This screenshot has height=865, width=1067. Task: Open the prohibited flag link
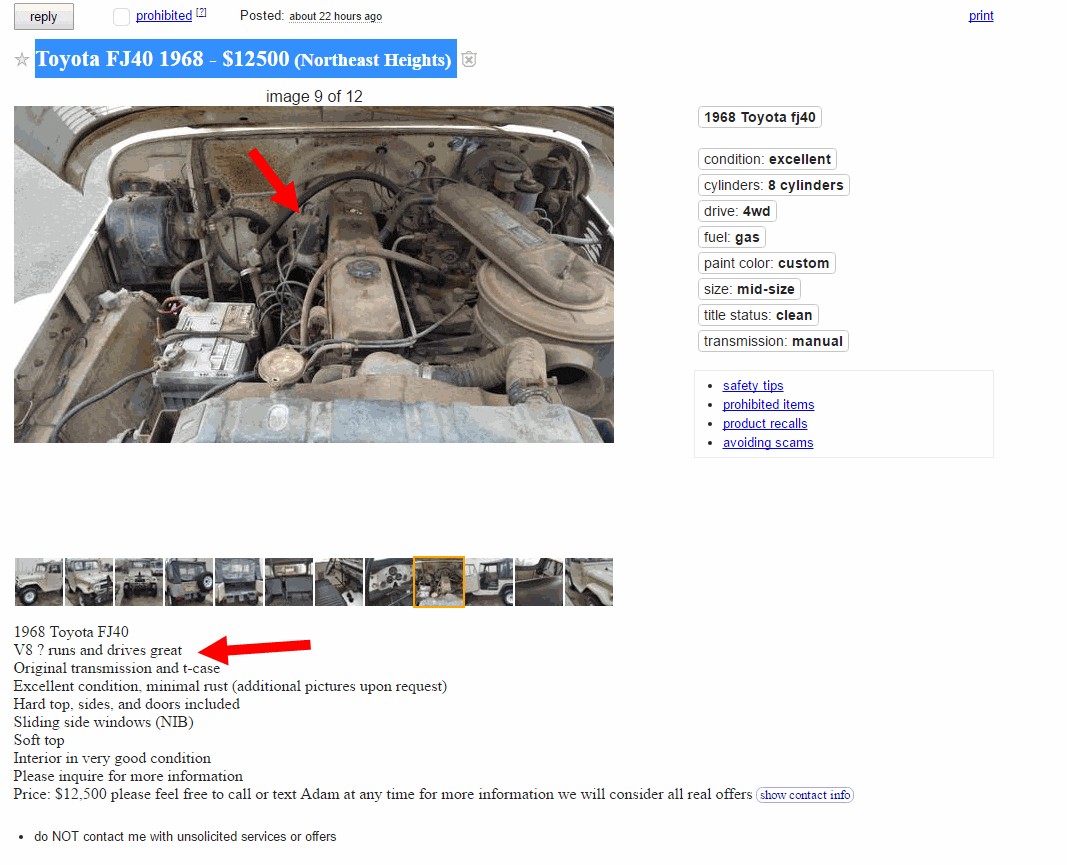pyautogui.click(x=164, y=16)
